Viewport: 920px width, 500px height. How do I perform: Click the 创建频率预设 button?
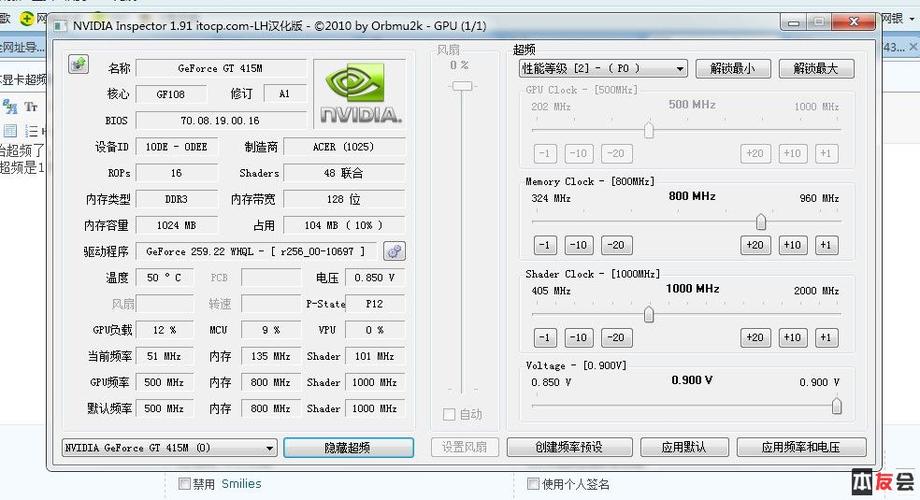pyautogui.click(x=569, y=447)
